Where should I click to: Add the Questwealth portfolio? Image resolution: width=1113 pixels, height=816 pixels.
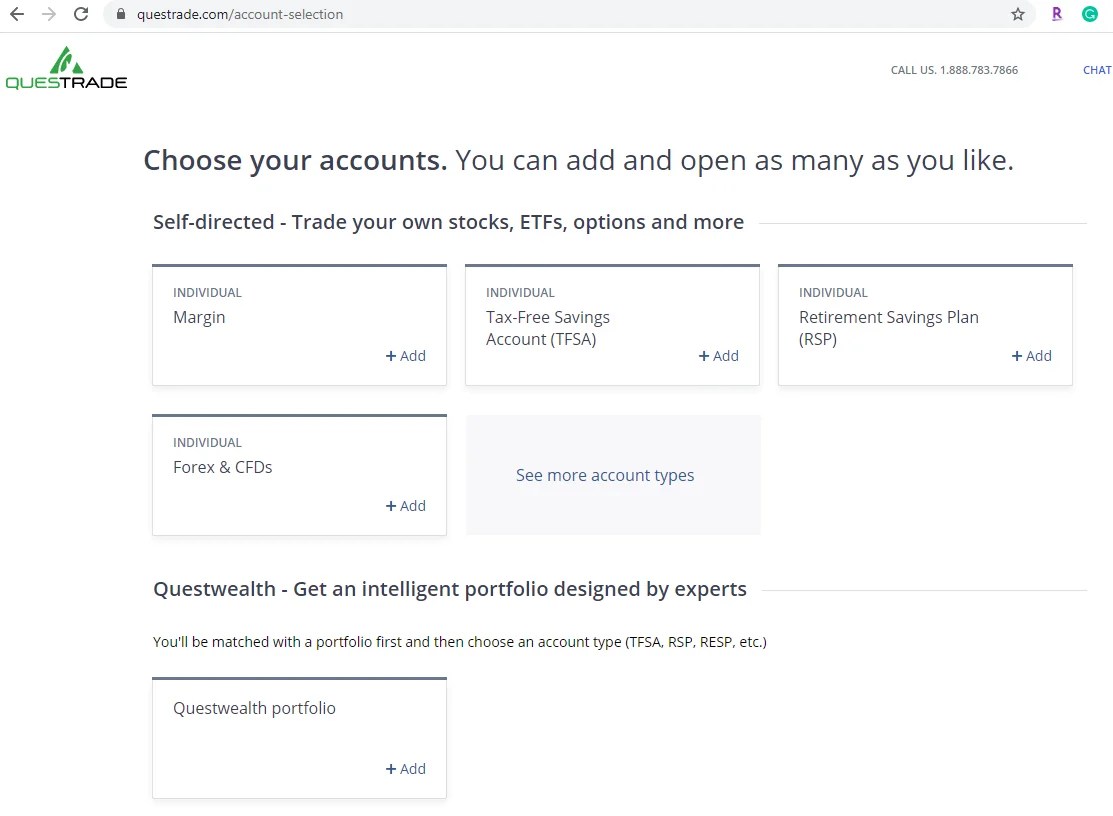click(x=405, y=769)
